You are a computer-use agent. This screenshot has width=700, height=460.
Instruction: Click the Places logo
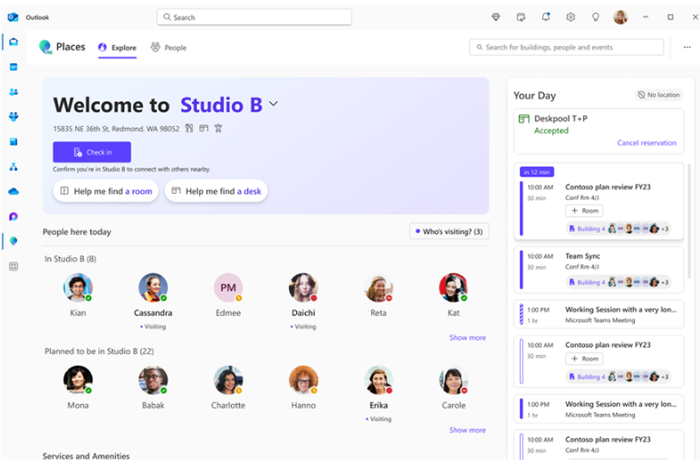point(45,47)
